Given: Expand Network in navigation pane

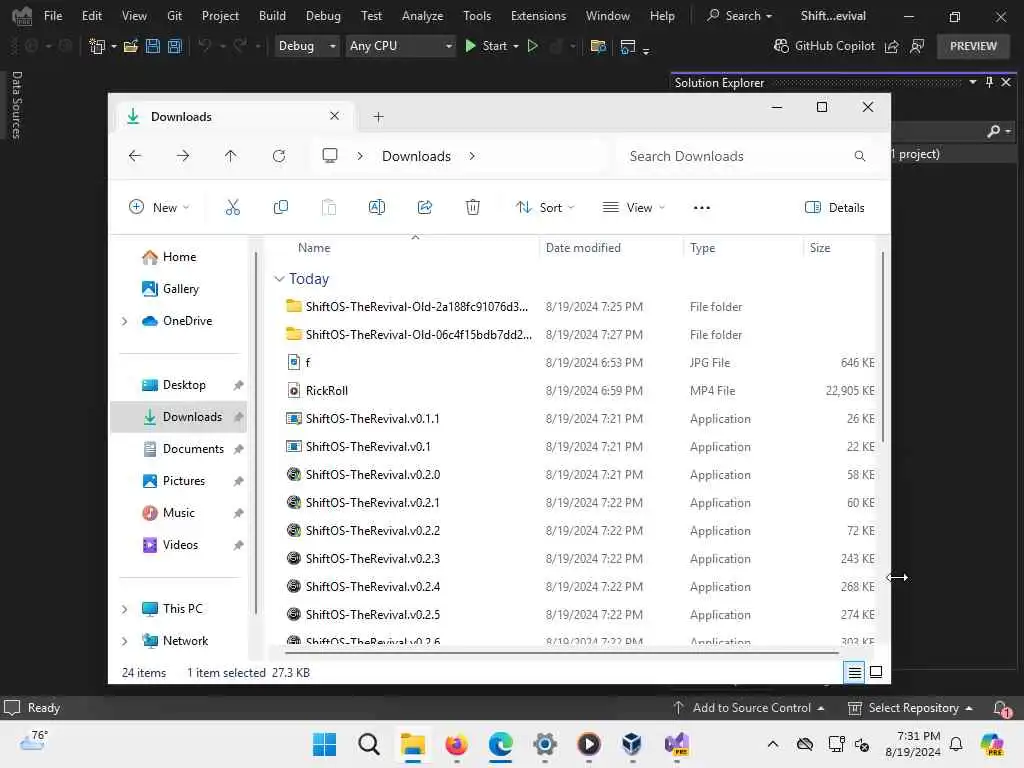Looking at the screenshot, I should [x=124, y=641].
